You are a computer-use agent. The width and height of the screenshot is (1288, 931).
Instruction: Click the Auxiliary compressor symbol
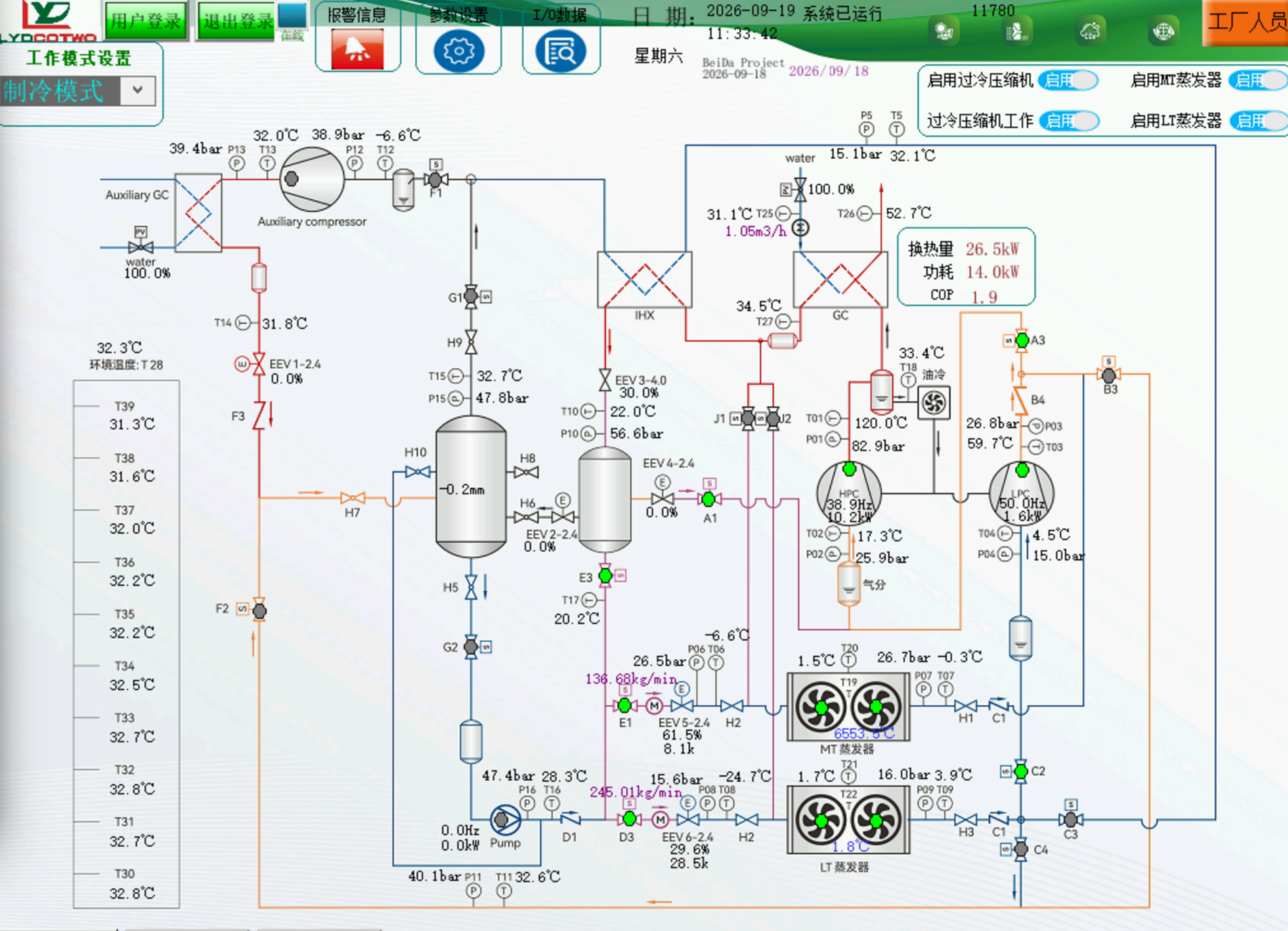click(x=311, y=179)
